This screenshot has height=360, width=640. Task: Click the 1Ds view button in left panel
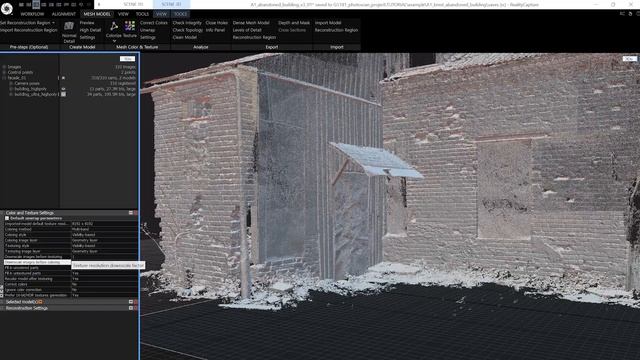pos(127,59)
